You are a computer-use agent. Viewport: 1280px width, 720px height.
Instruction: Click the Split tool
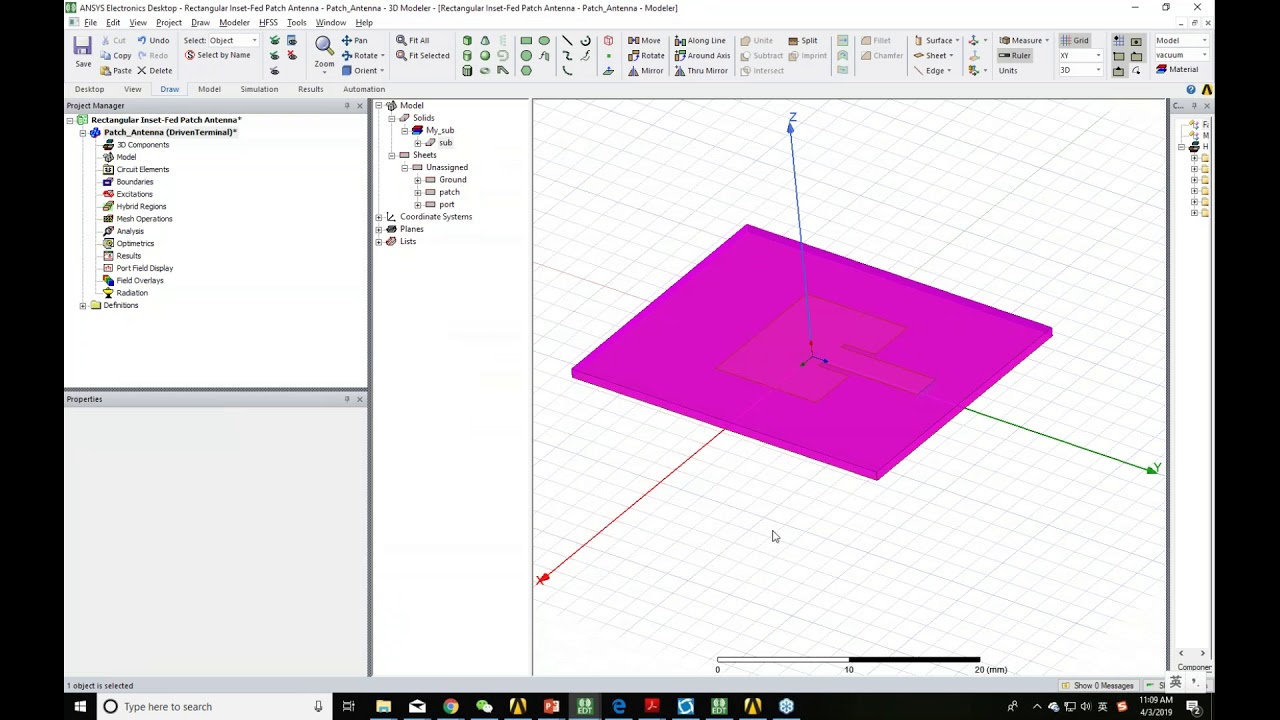click(802, 41)
